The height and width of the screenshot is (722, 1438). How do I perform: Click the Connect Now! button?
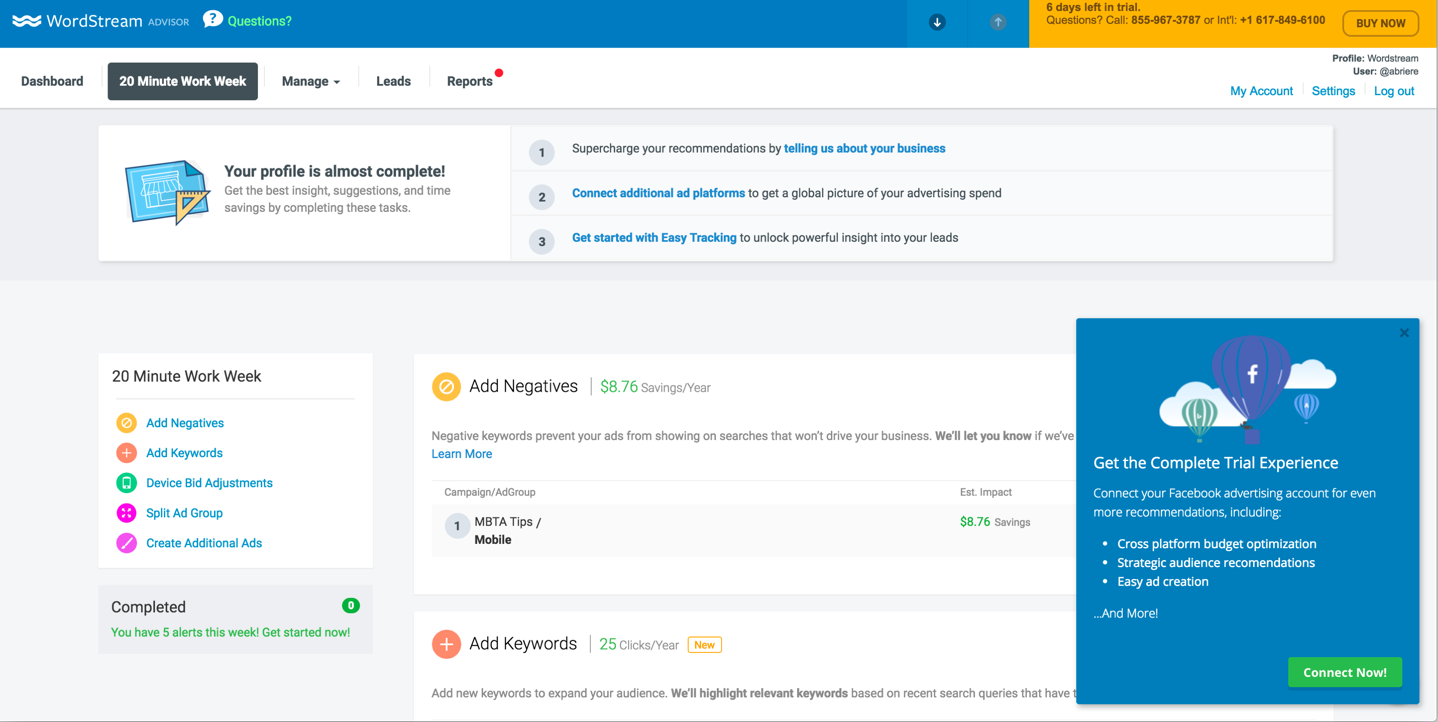pos(1345,672)
